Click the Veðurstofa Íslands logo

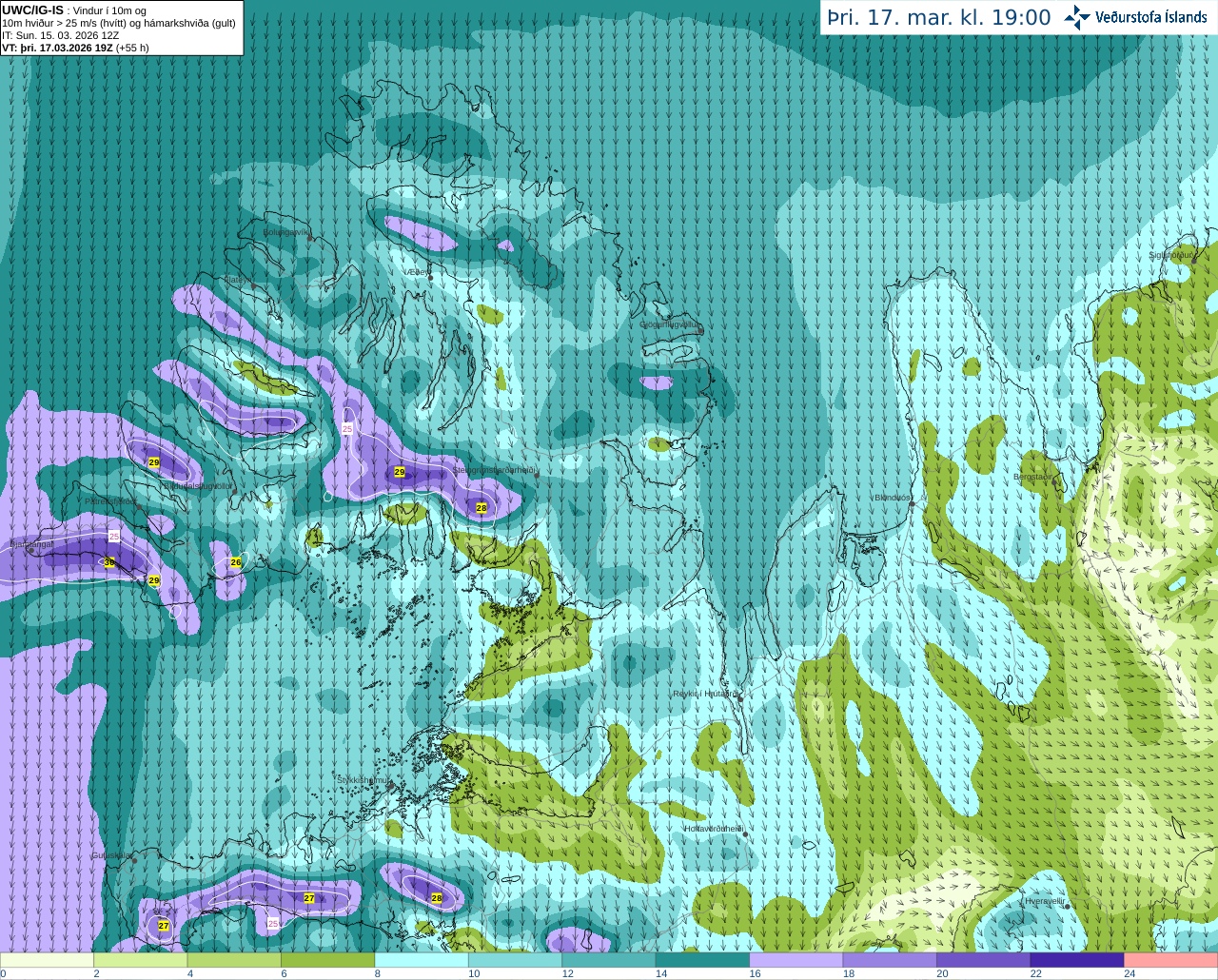(1136, 17)
